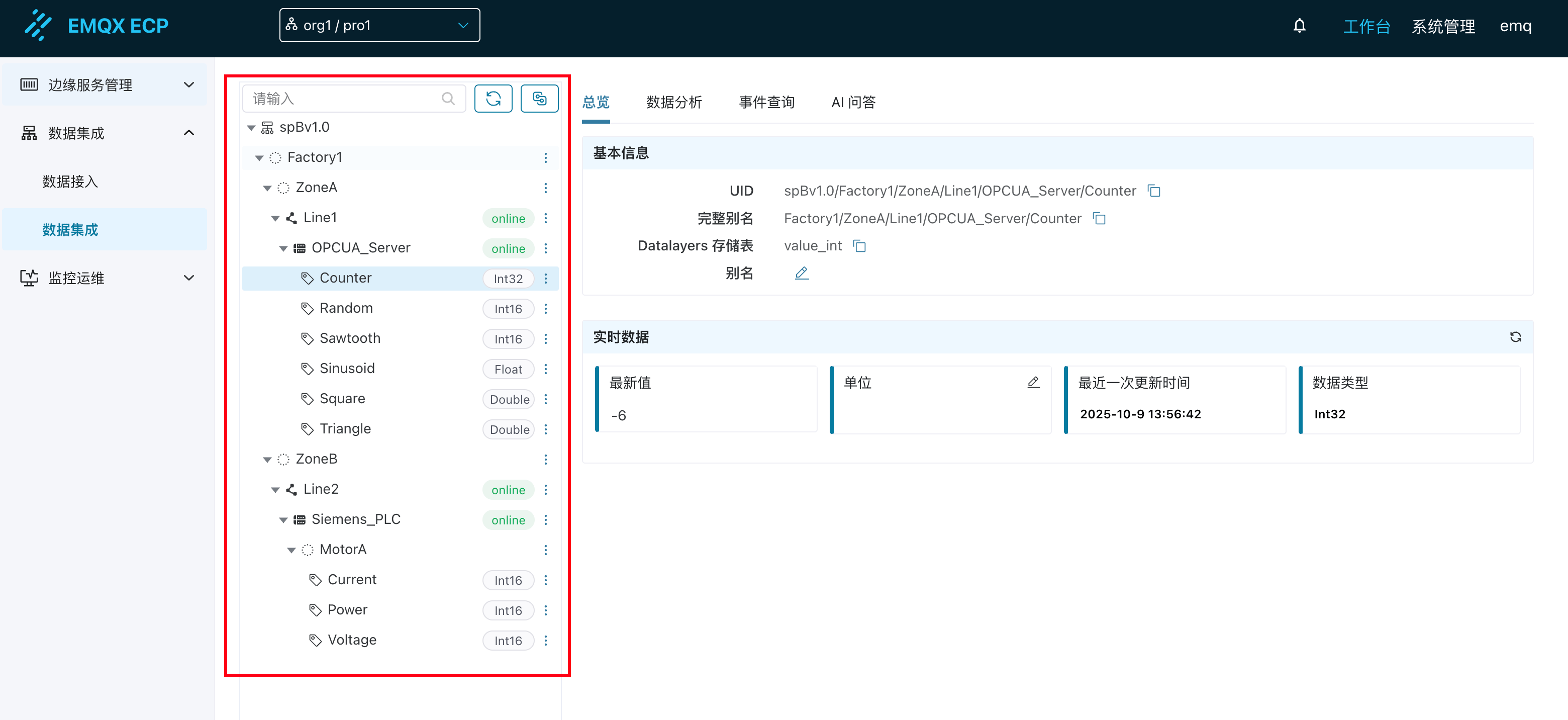The width and height of the screenshot is (1568, 720).
Task: Select the Sinusoid tag in tree
Action: tap(347, 369)
